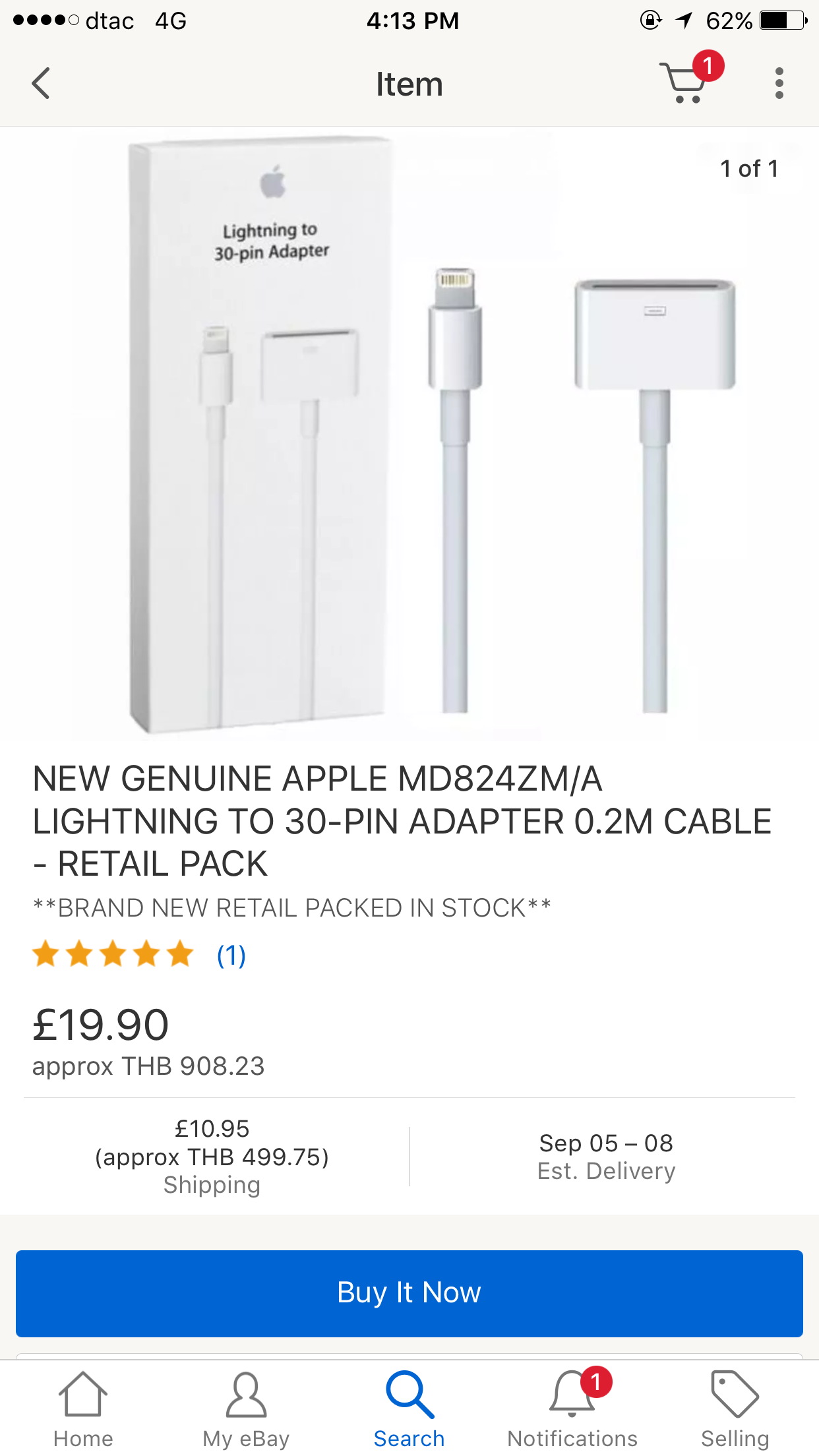Switch to the Home tab label

(83, 1438)
